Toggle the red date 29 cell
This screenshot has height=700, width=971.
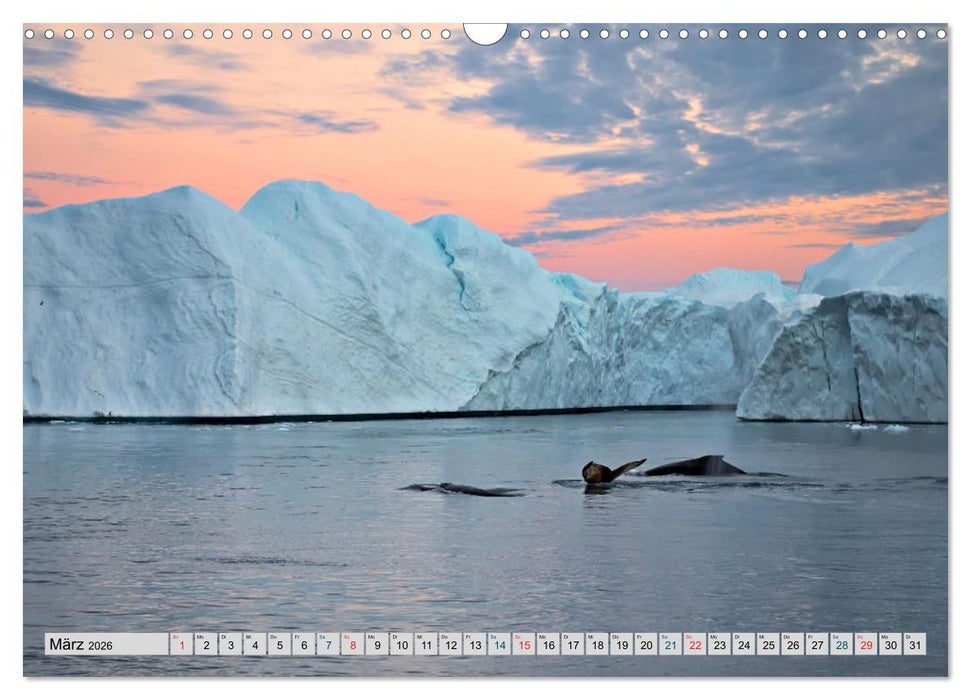point(866,643)
